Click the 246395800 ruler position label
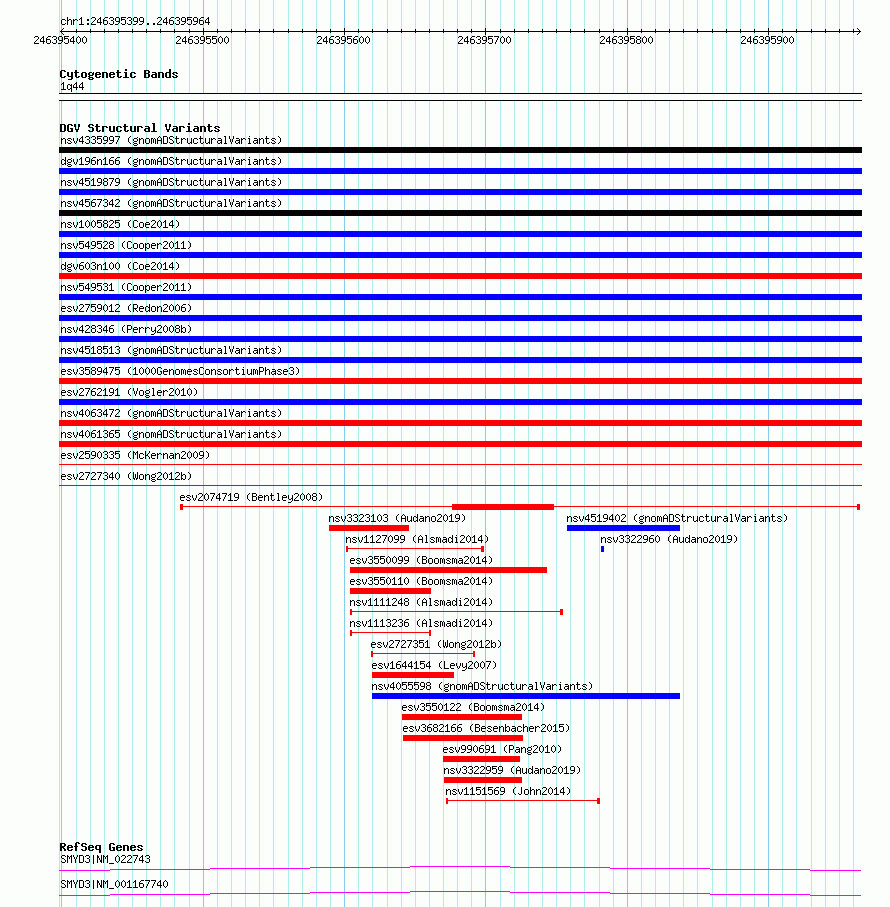 (x=626, y=40)
